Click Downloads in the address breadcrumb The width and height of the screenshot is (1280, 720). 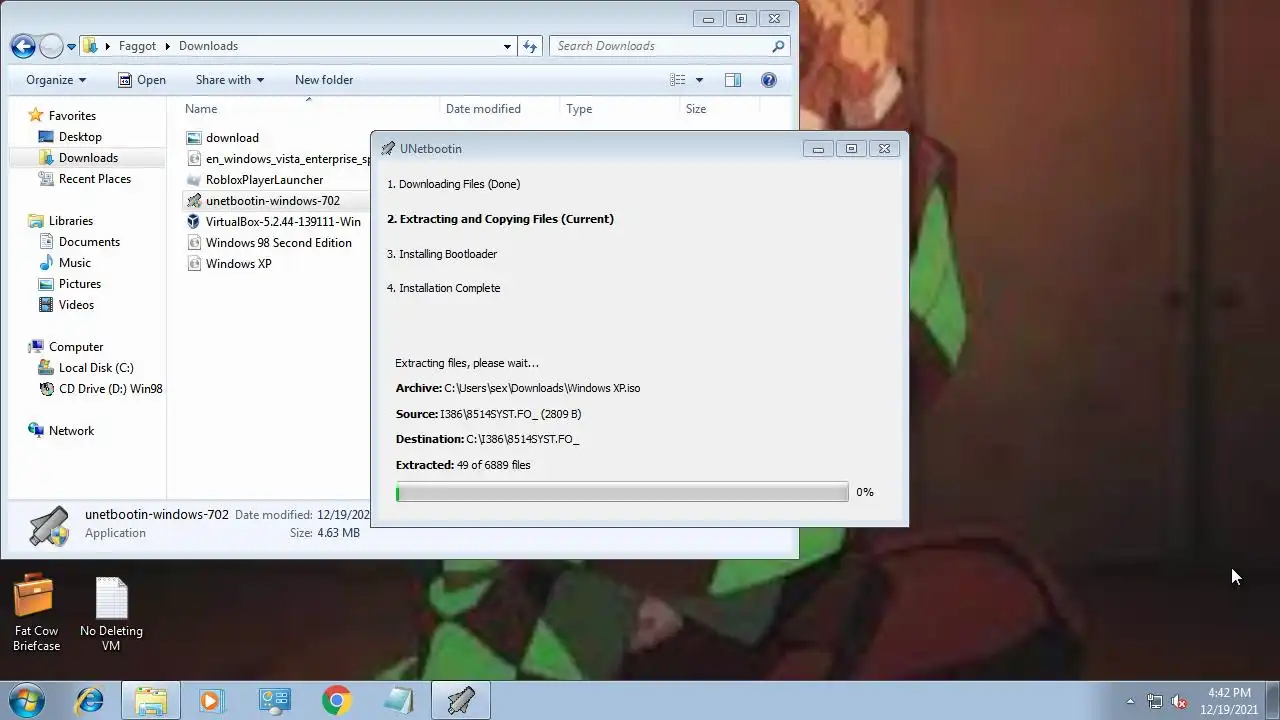pyautogui.click(x=208, y=46)
